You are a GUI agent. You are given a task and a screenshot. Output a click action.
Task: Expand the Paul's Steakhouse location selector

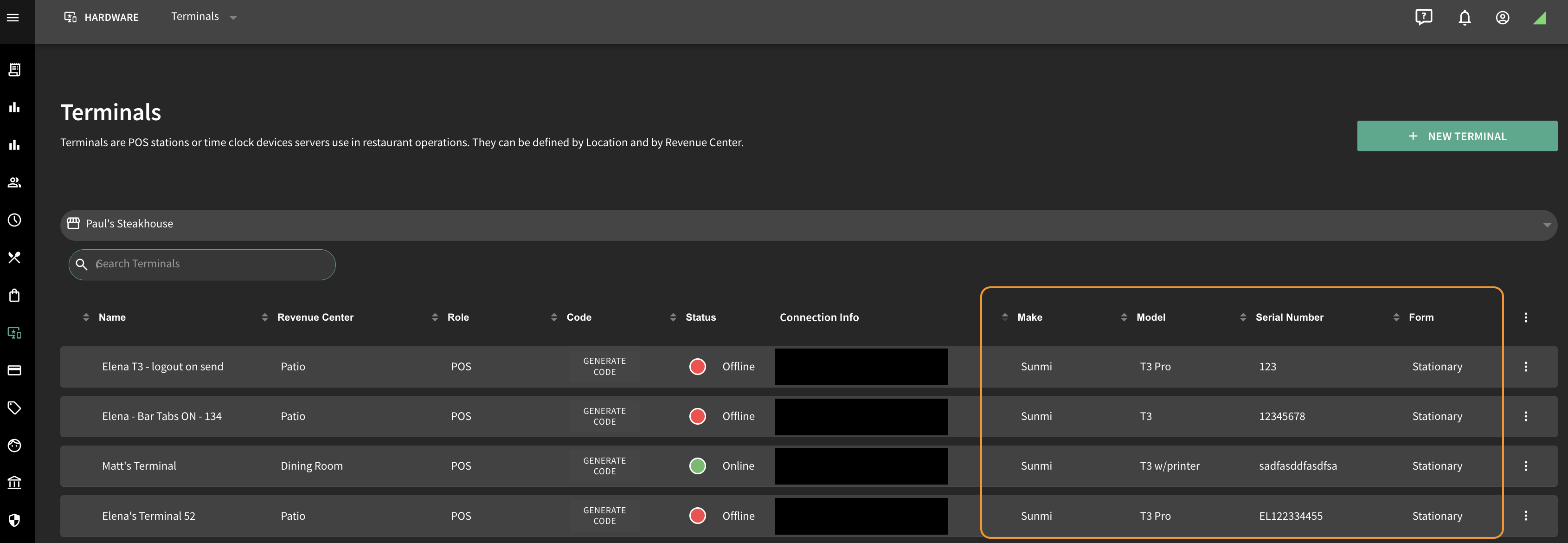(x=808, y=224)
